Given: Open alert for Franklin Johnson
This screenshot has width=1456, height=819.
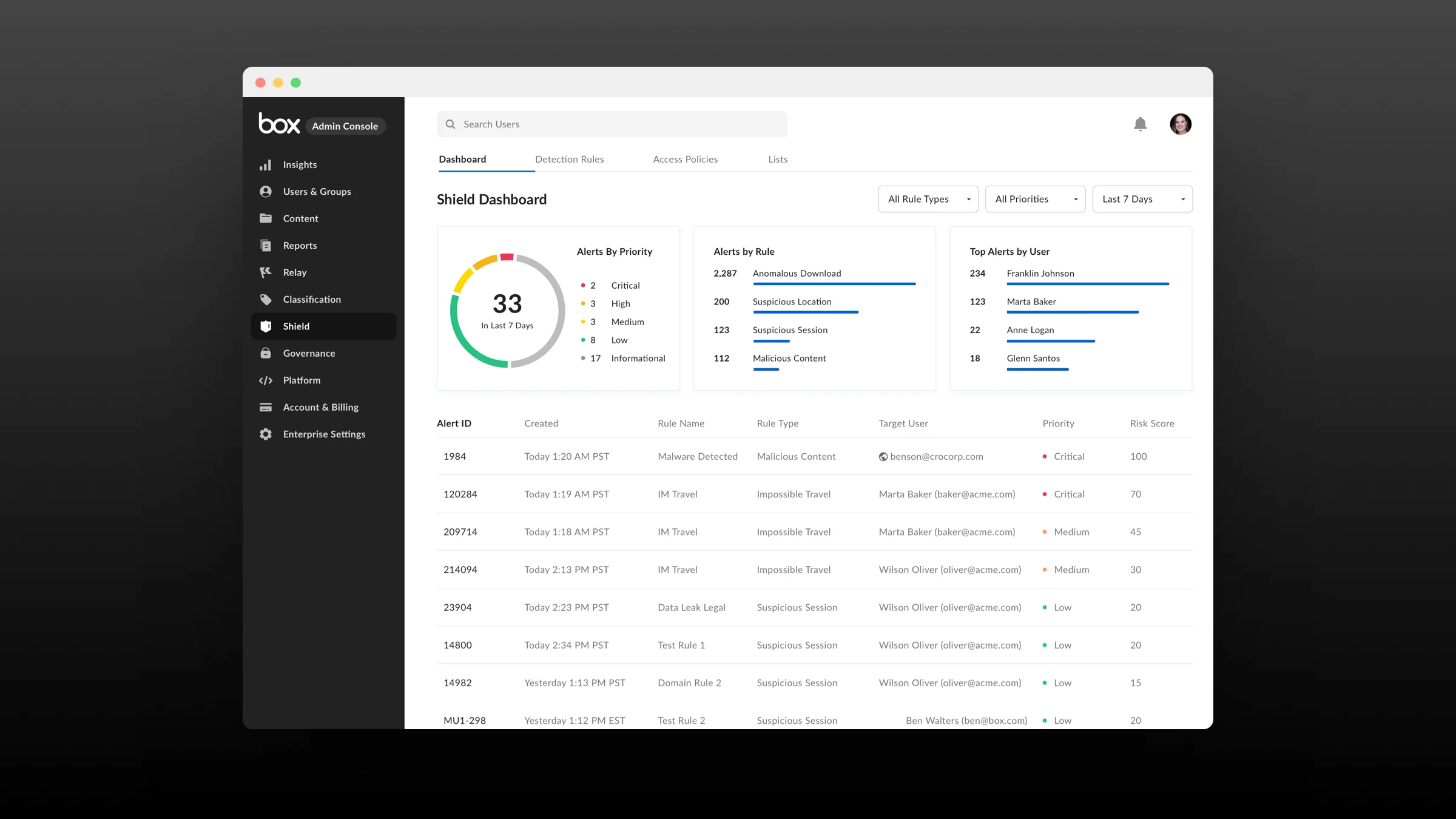Looking at the screenshot, I should (x=1040, y=273).
